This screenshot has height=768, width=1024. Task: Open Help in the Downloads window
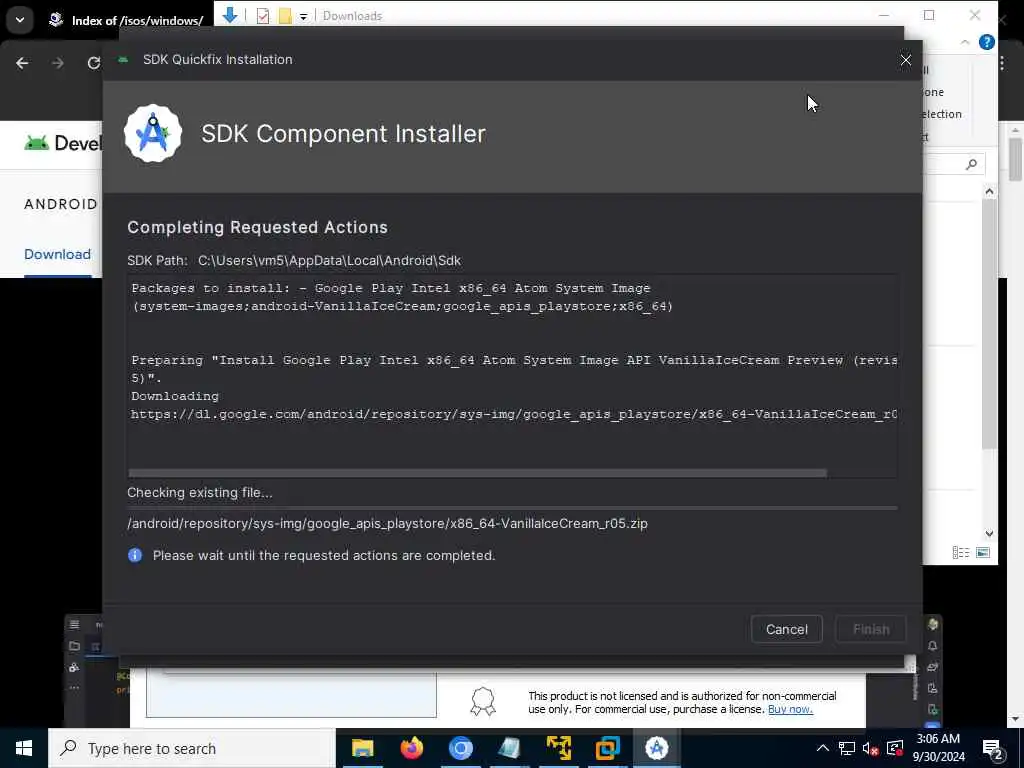987,42
